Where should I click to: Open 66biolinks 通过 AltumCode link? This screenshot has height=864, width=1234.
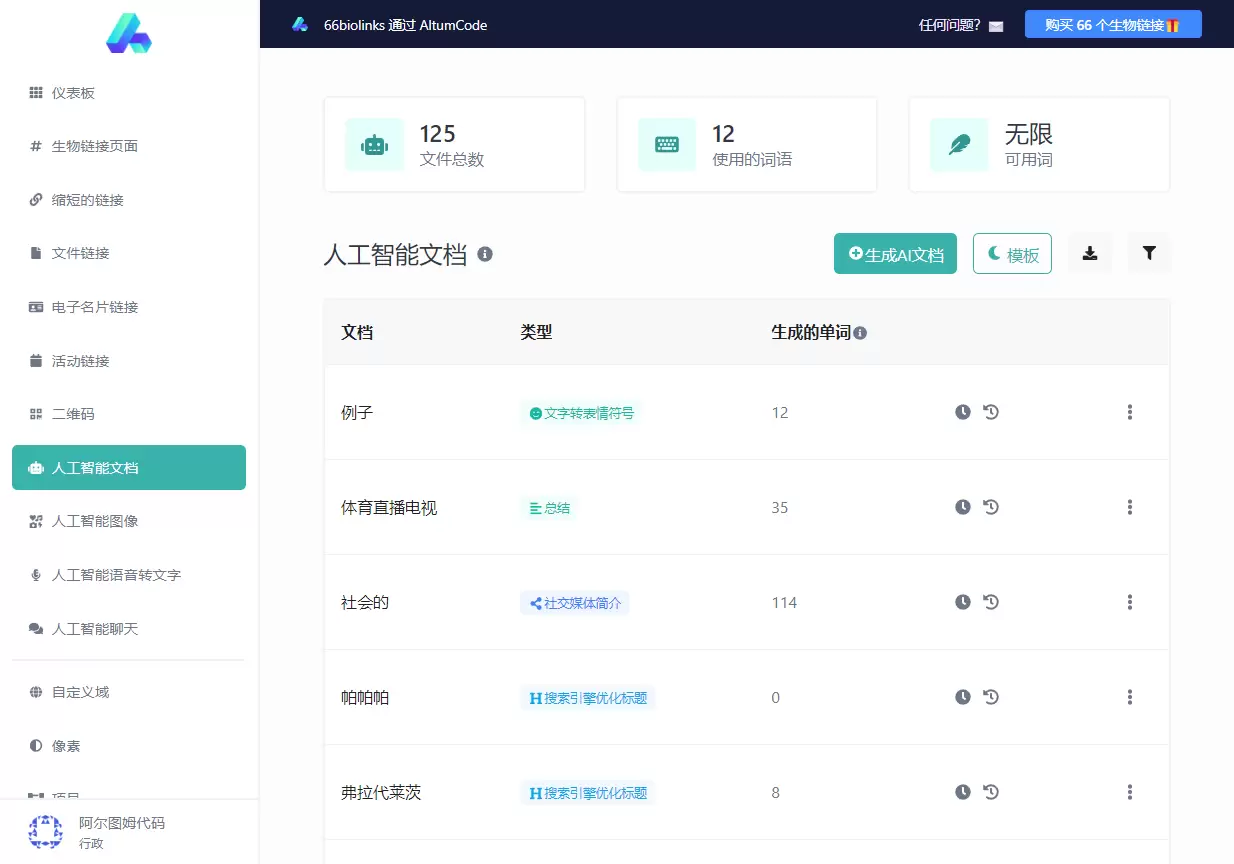(405, 25)
